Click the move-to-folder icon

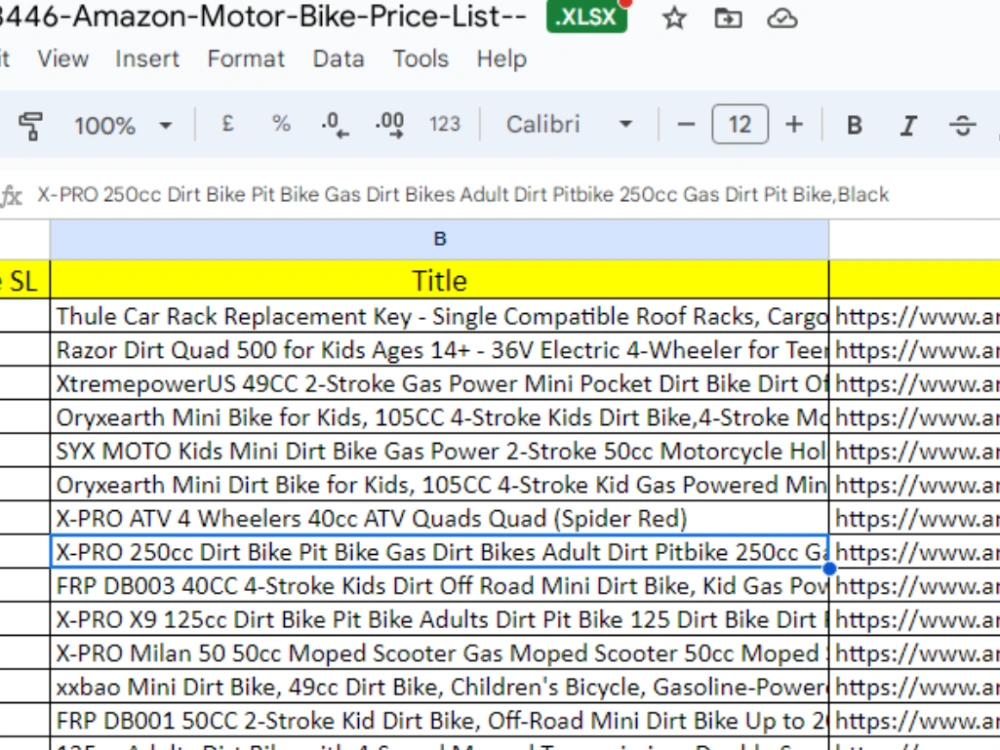728,18
